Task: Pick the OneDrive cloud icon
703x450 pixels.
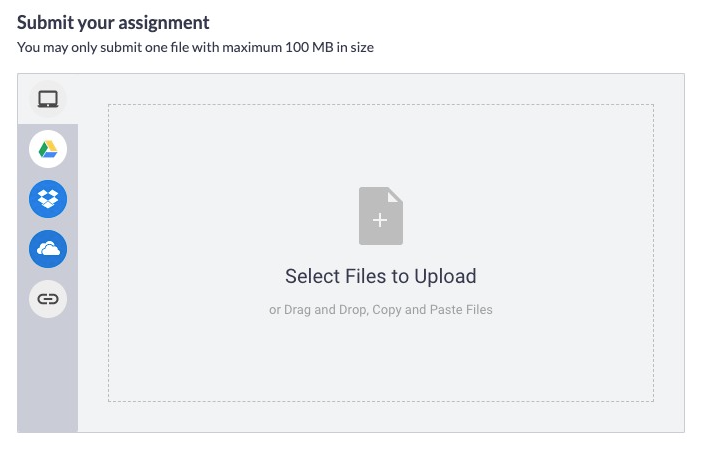Action: (x=48, y=249)
